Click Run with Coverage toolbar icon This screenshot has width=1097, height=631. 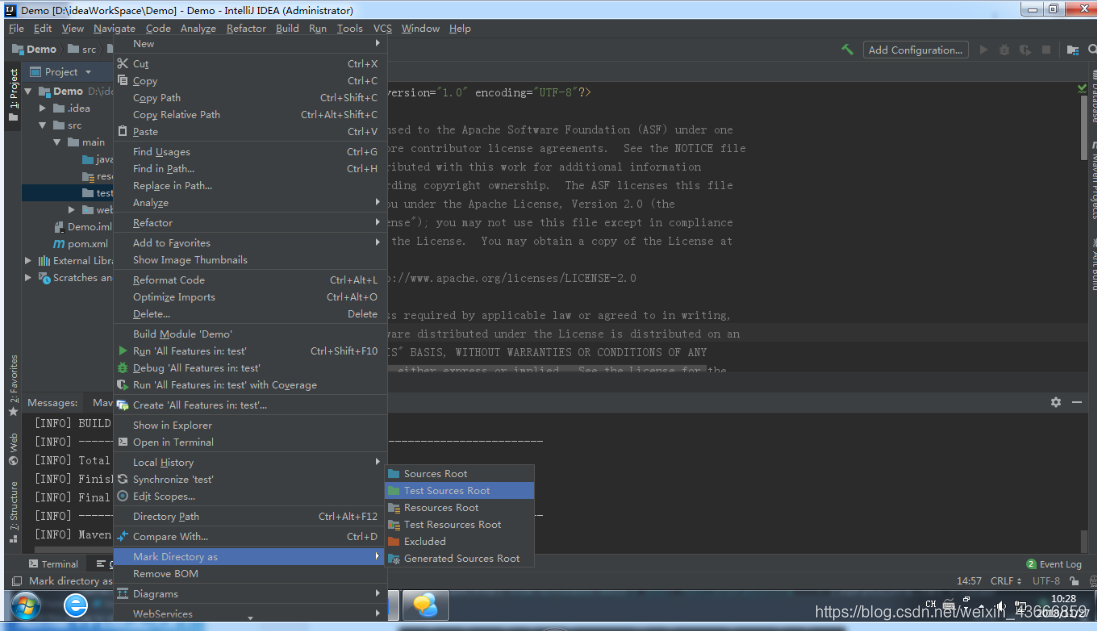(1025, 50)
